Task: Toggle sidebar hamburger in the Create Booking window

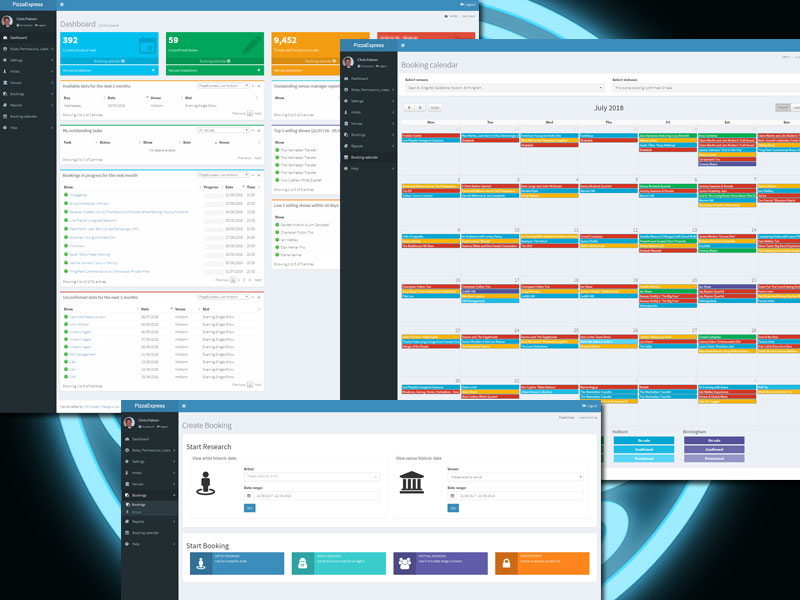Action: click(184, 406)
